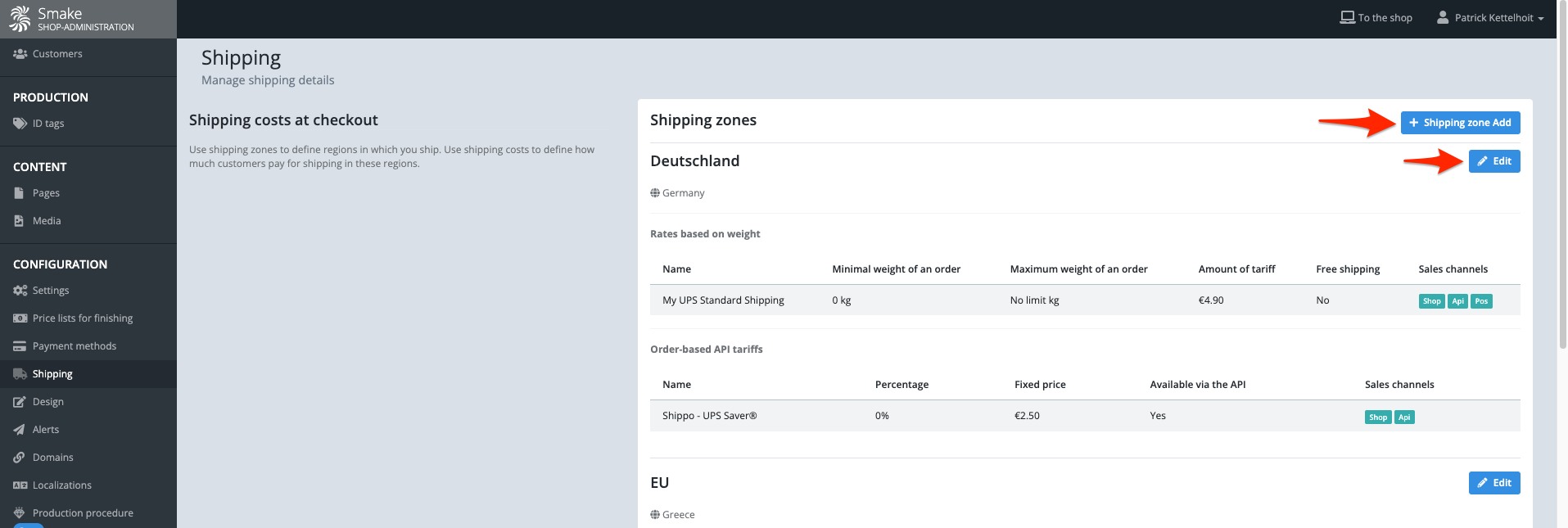Select the My UPS Standard Shipping name
This screenshot has height=528, width=1568.
click(x=723, y=300)
